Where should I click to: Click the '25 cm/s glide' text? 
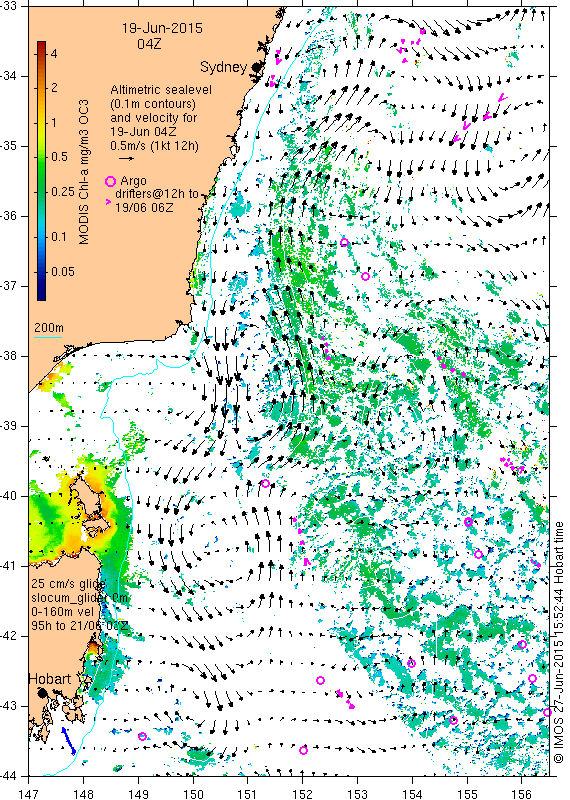tap(68, 584)
